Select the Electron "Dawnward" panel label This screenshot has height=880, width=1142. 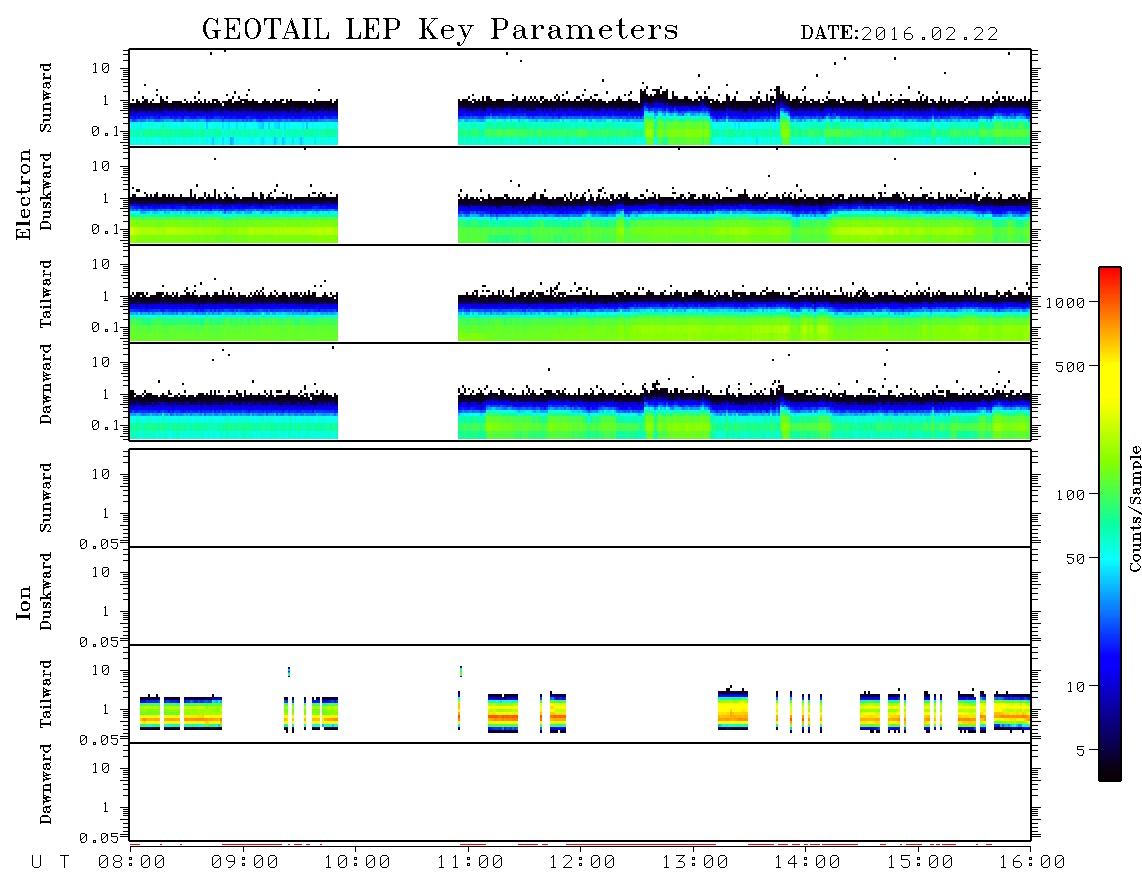46,384
